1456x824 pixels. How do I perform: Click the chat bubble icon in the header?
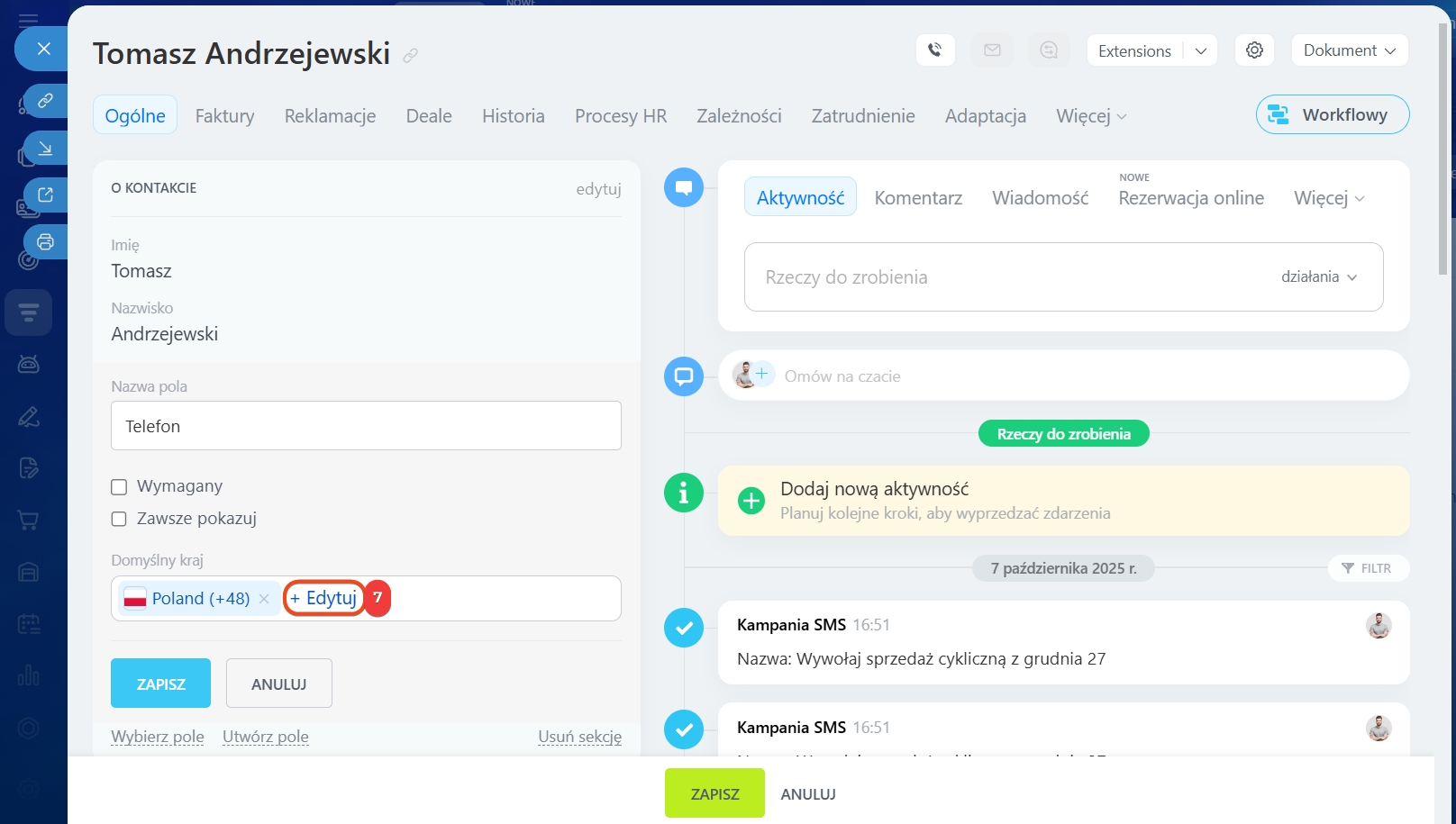pyautogui.click(x=1049, y=50)
